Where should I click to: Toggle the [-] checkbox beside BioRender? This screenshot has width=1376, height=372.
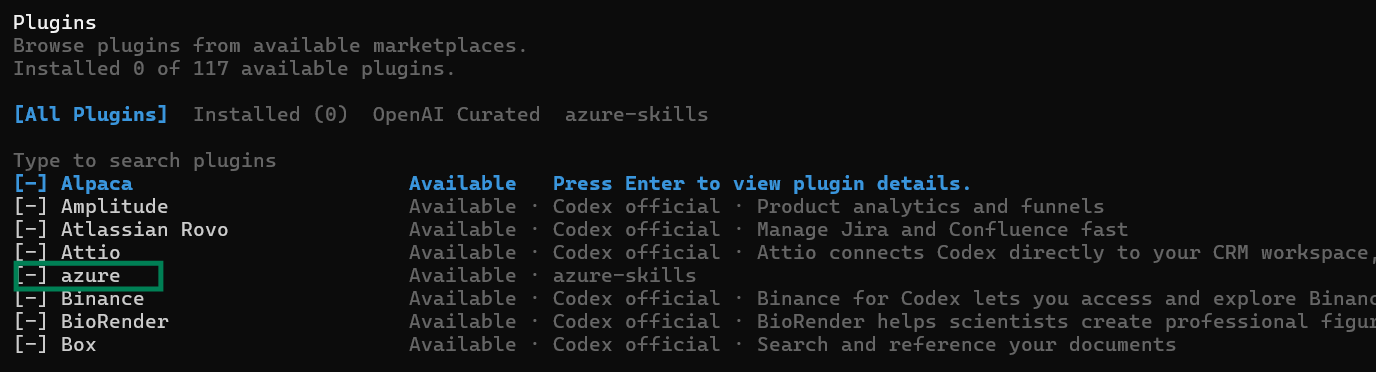pyautogui.click(x=31, y=322)
